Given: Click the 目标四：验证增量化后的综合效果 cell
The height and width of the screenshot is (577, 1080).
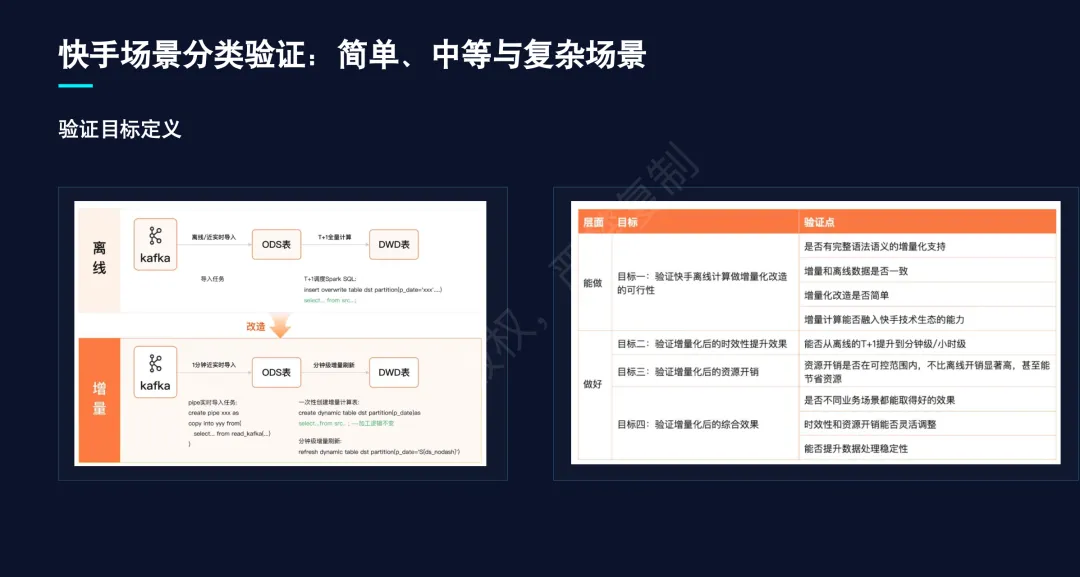Looking at the screenshot, I should point(705,424).
